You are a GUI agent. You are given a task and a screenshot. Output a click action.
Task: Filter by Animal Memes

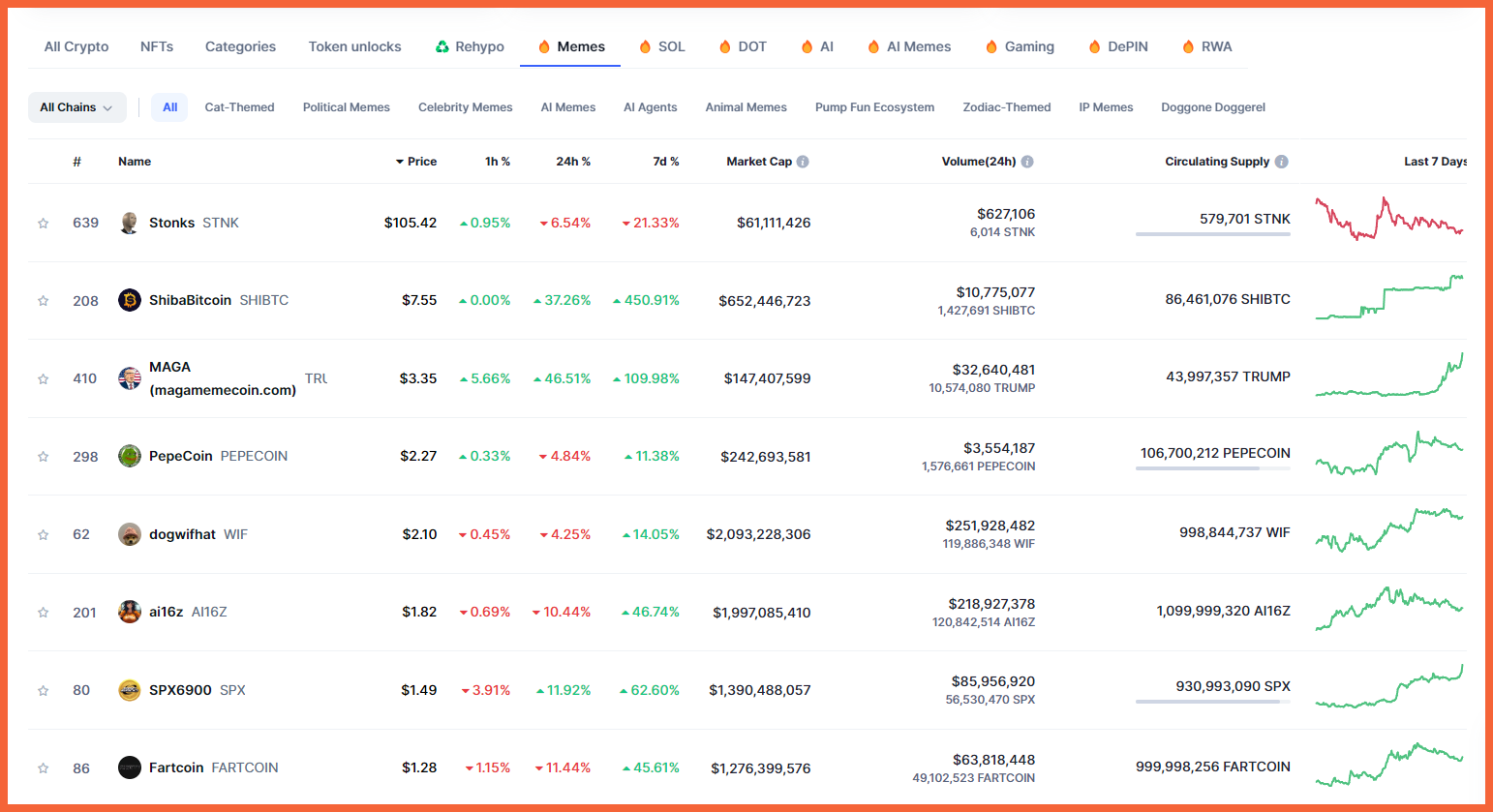746,107
